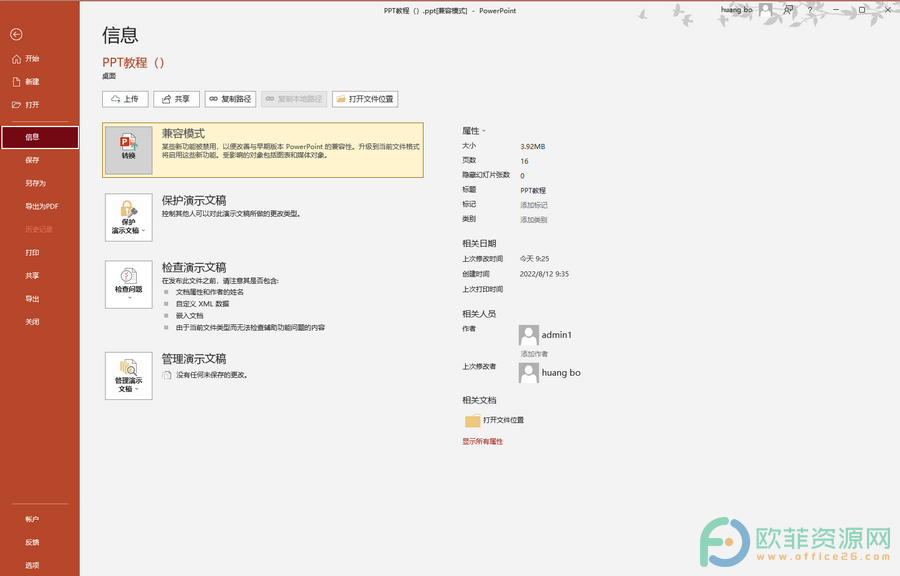Open file location under 相关文档

494,421
